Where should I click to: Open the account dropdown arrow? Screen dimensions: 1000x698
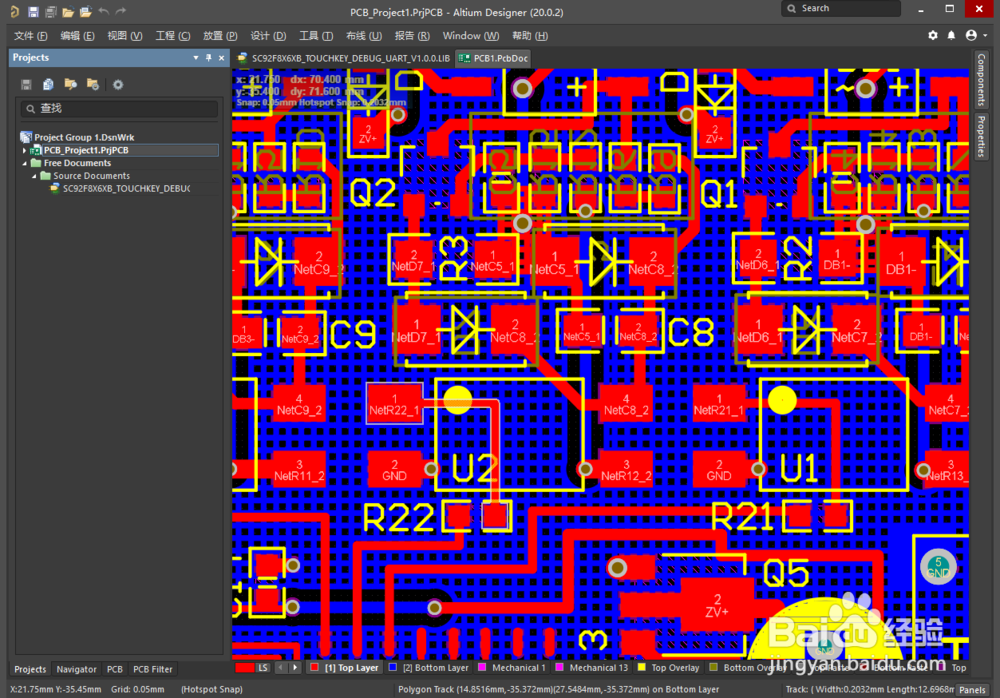pos(985,35)
